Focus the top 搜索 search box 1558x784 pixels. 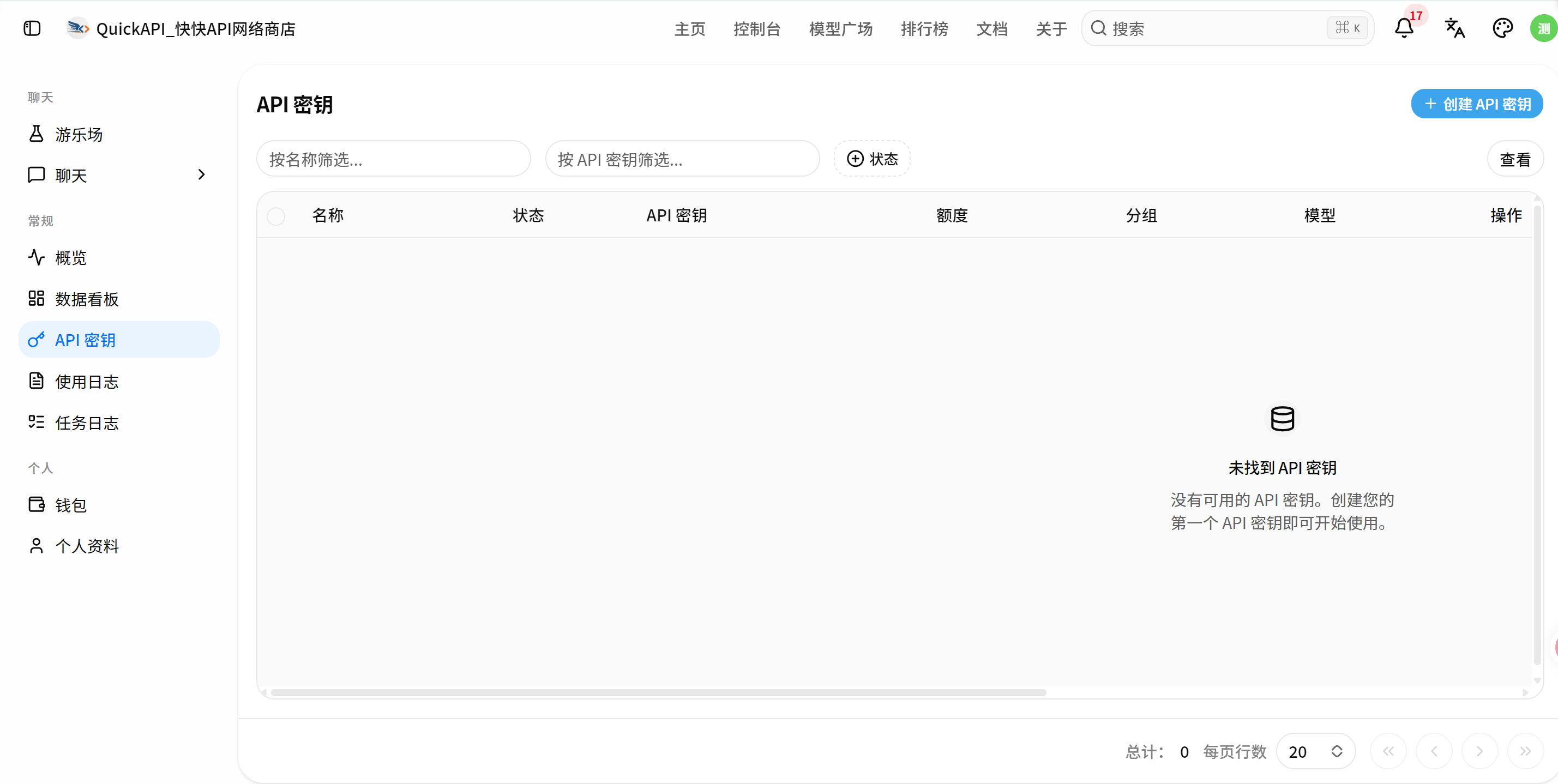point(1228,28)
